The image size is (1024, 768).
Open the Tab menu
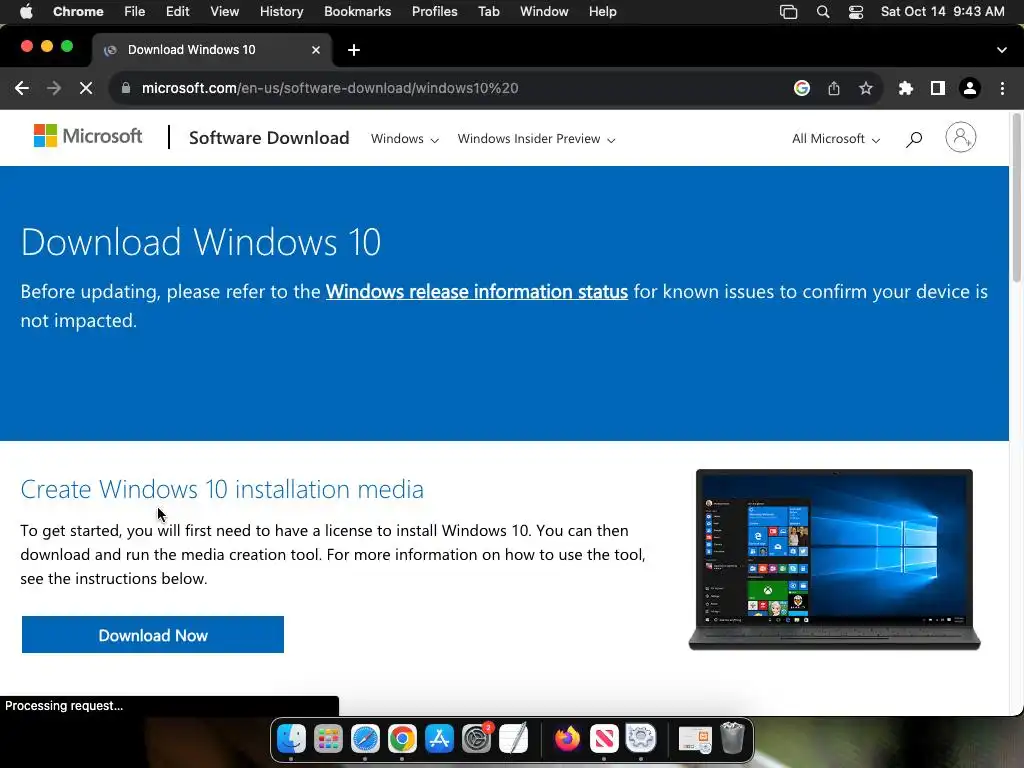pyautogui.click(x=488, y=12)
